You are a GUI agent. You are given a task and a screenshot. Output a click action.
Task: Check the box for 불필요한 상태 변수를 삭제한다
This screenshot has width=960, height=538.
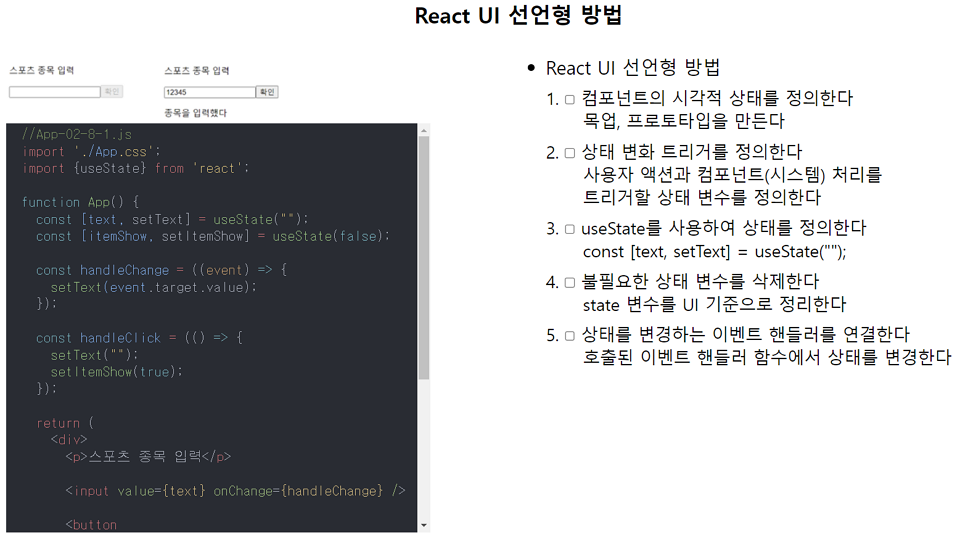click(569, 283)
